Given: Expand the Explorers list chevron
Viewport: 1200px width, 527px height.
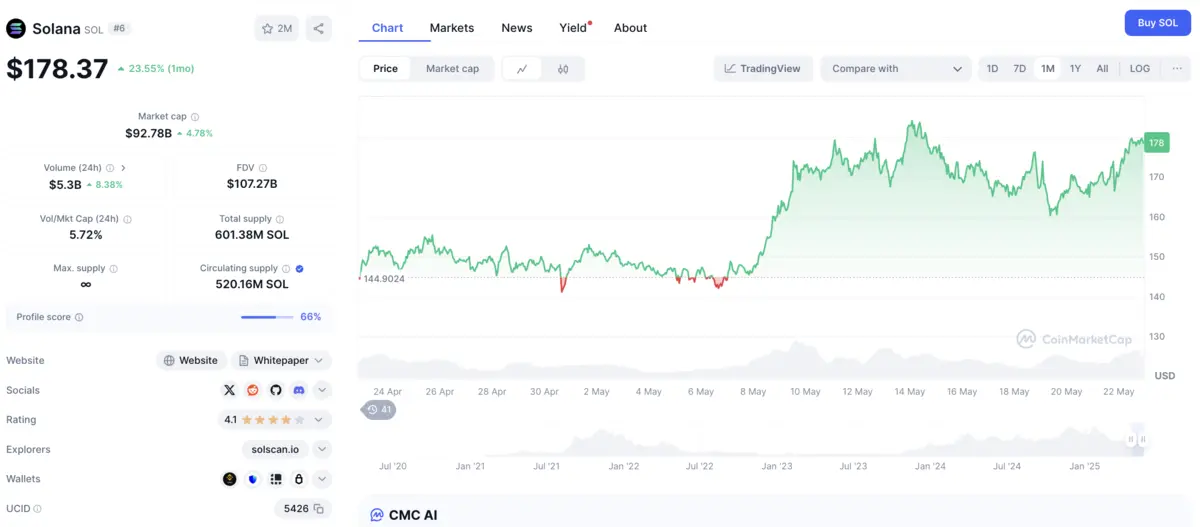Looking at the screenshot, I should coord(322,450).
